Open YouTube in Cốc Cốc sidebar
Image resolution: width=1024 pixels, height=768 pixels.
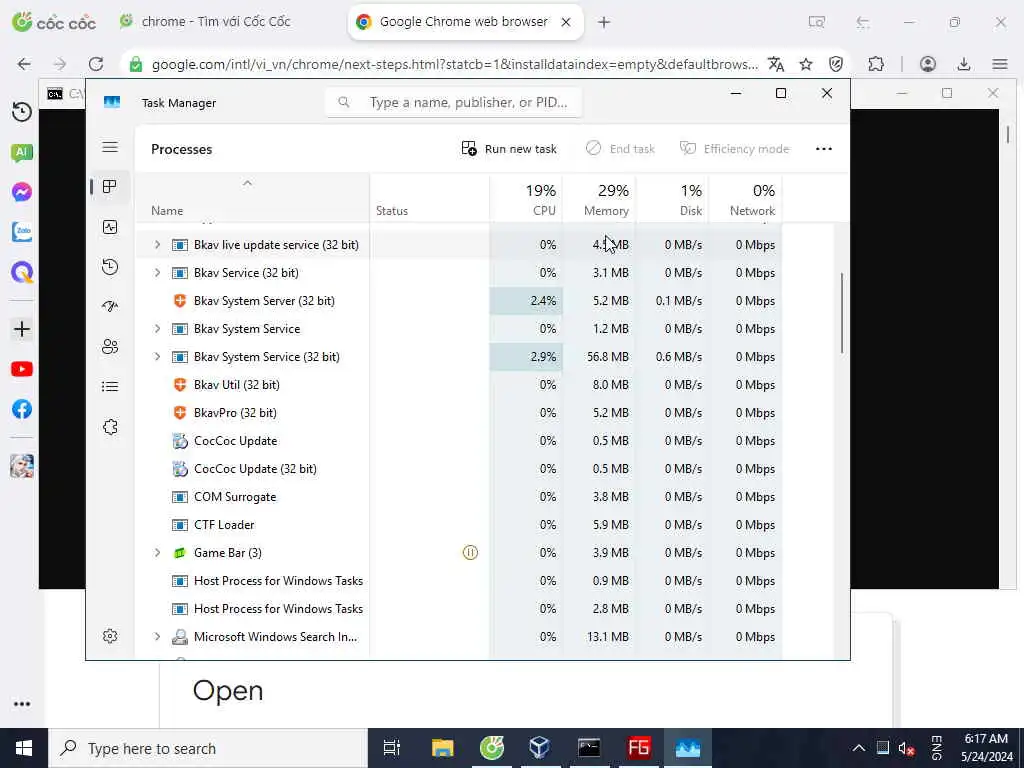(22, 369)
